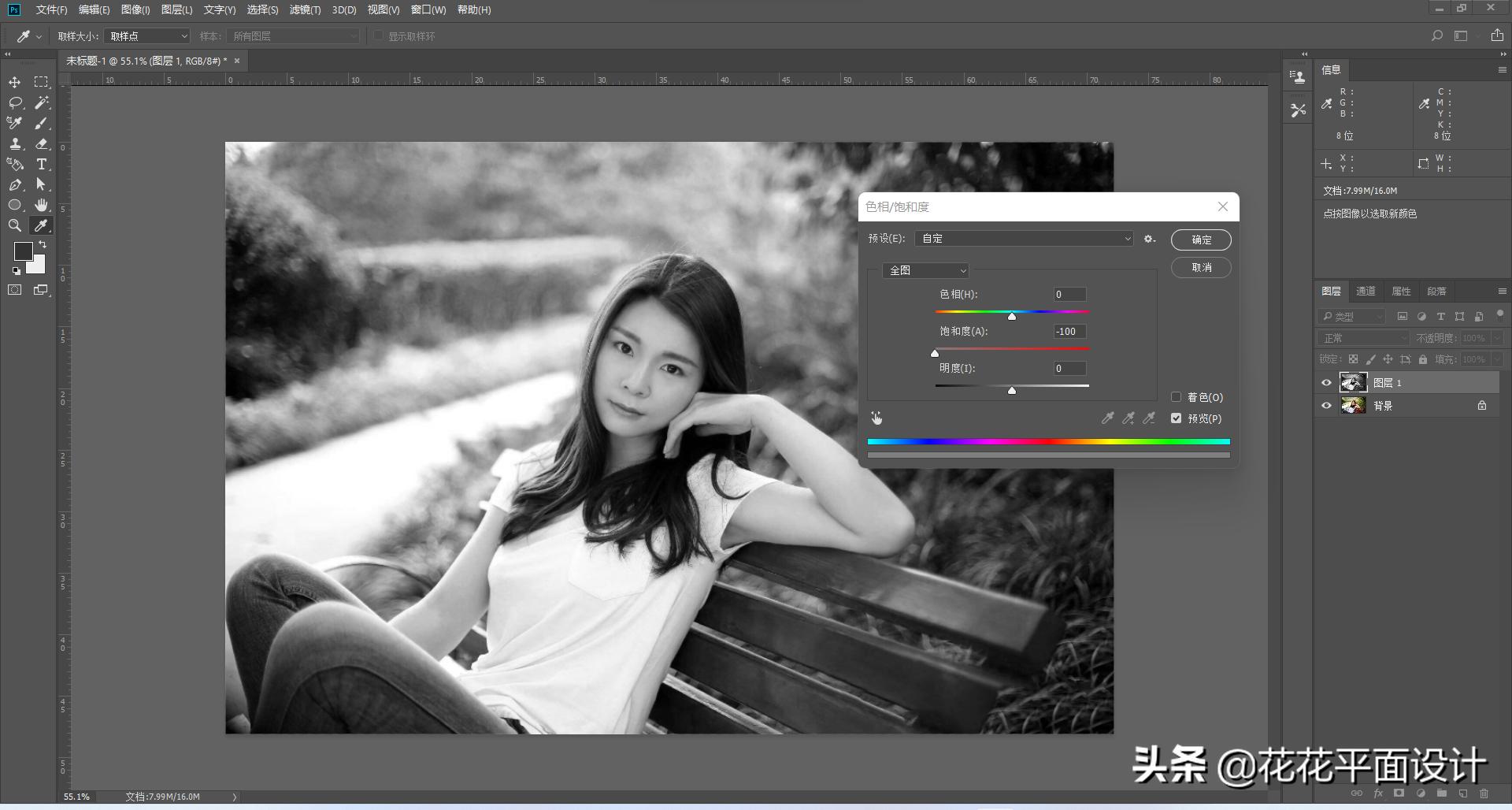Hide 图层 1 using eye icon
Image resolution: width=1512 pixels, height=810 pixels.
pyautogui.click(x=1326, y=383)
